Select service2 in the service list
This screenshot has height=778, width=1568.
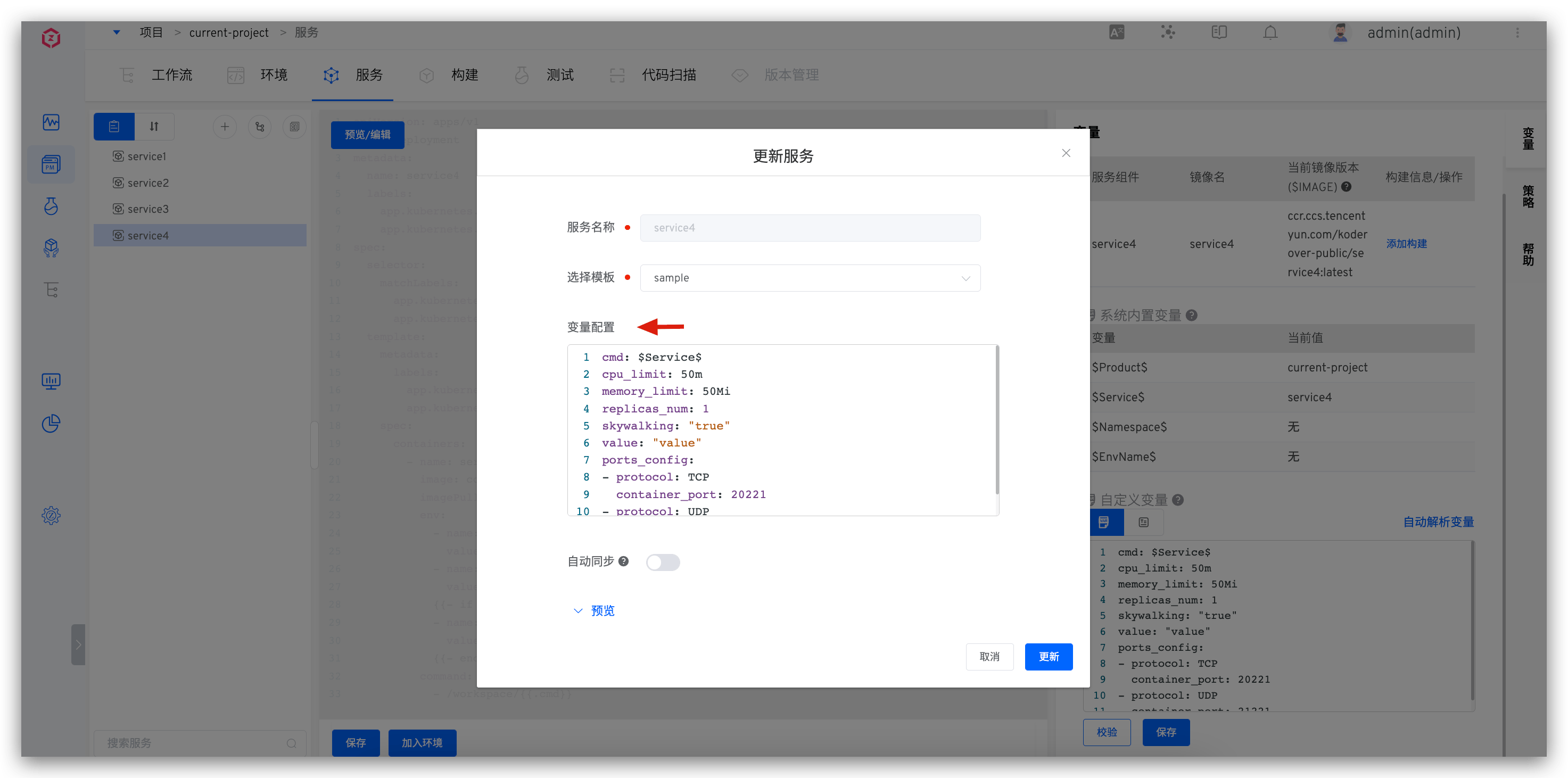point(148,183)
